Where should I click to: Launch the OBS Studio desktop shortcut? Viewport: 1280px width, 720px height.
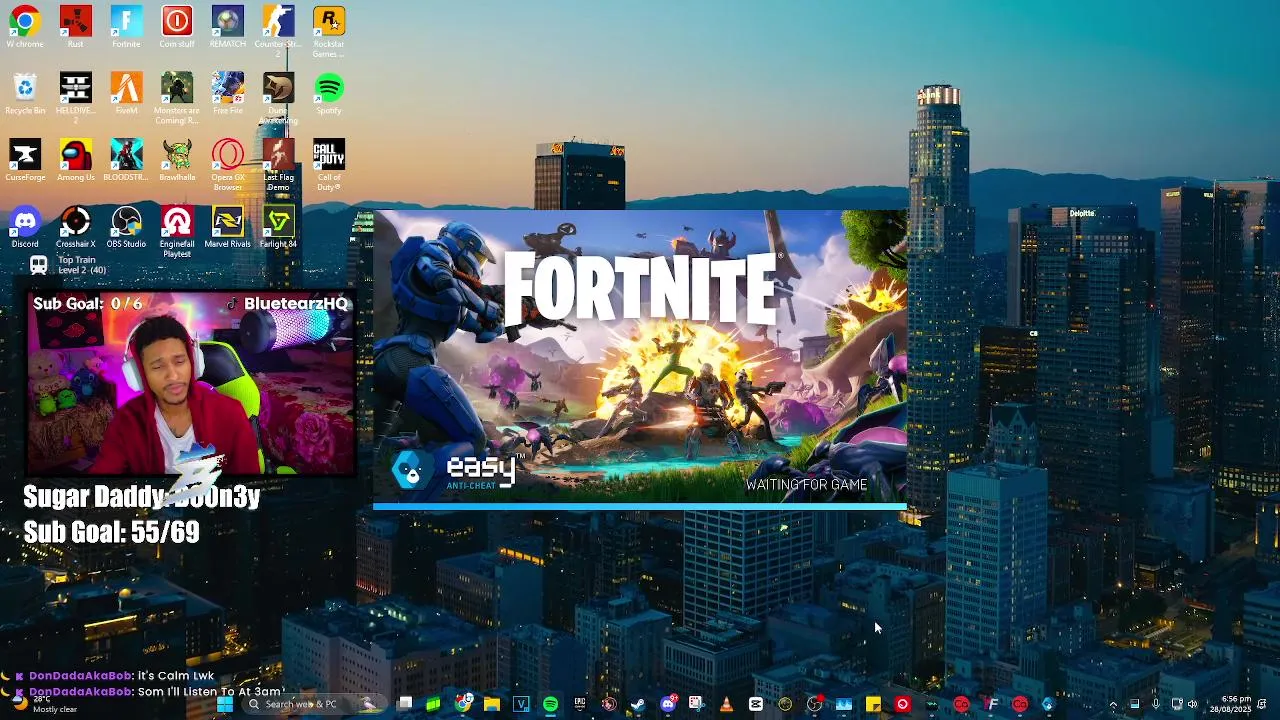(126, 227)
